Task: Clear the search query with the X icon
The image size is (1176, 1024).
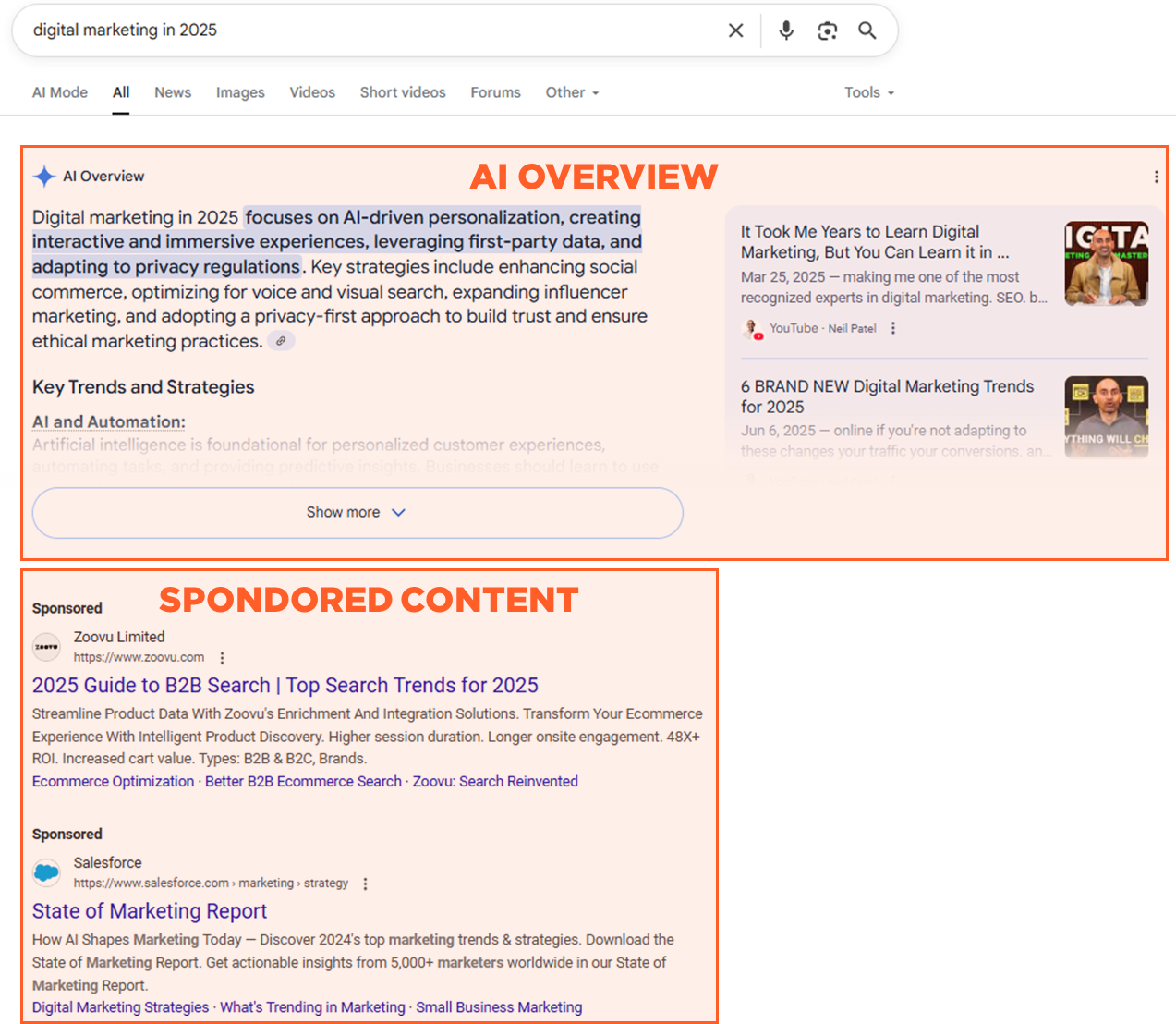Action: (735, 30)
